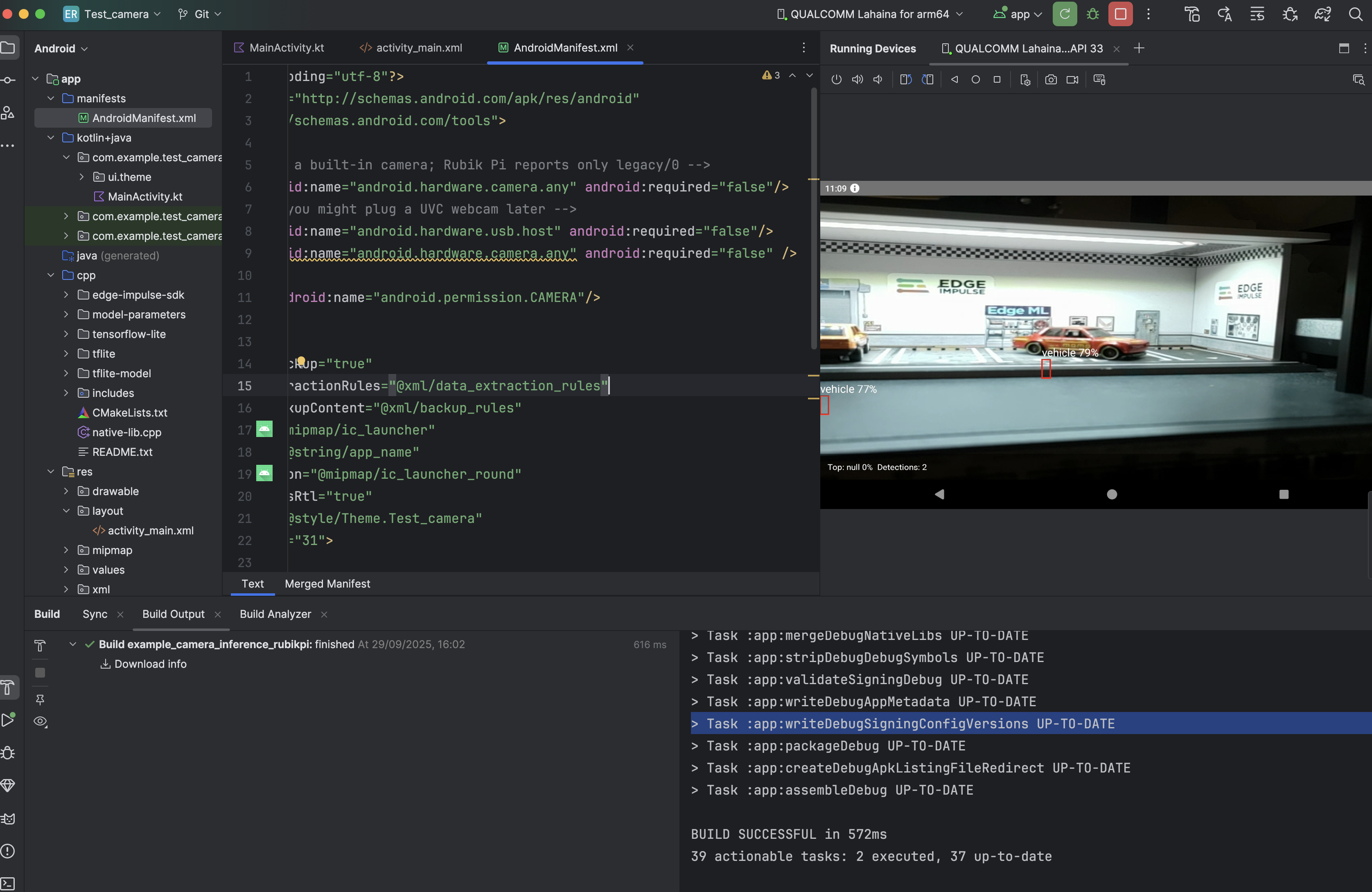Click the green Debug bug icon
Screen dimensions: 1372x892
pos(1092,14)
